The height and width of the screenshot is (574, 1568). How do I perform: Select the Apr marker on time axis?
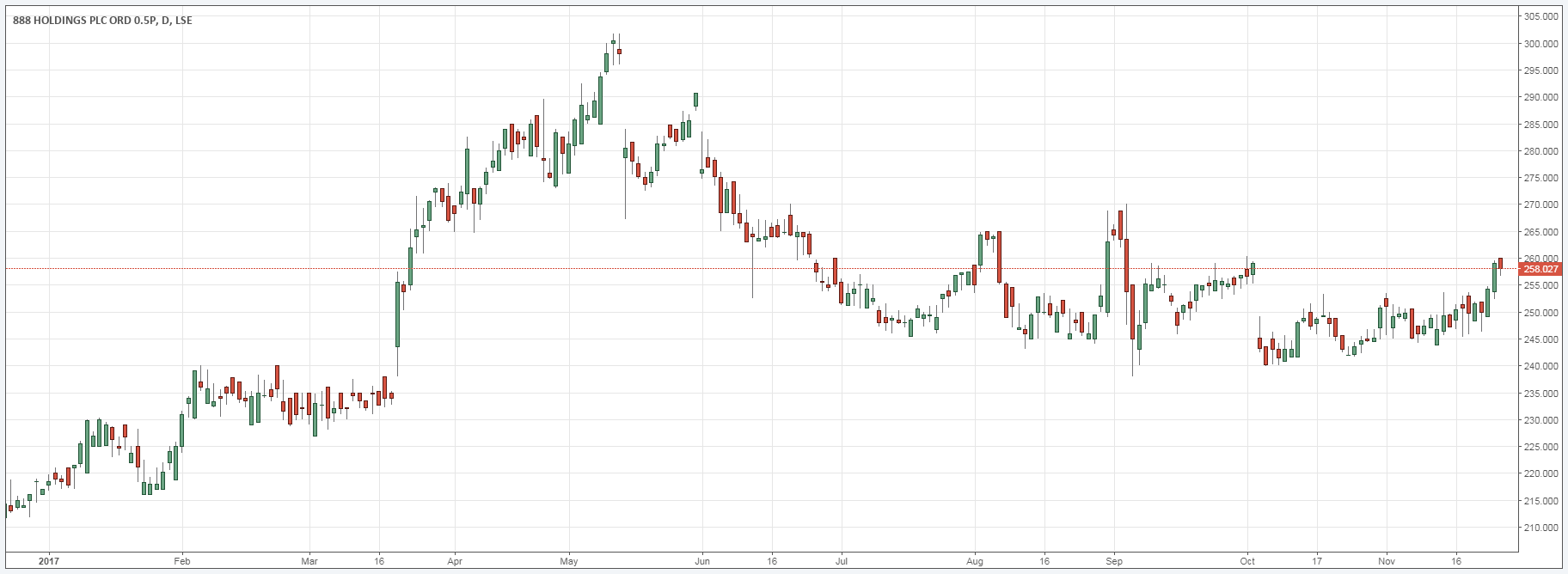click(455, 561)
